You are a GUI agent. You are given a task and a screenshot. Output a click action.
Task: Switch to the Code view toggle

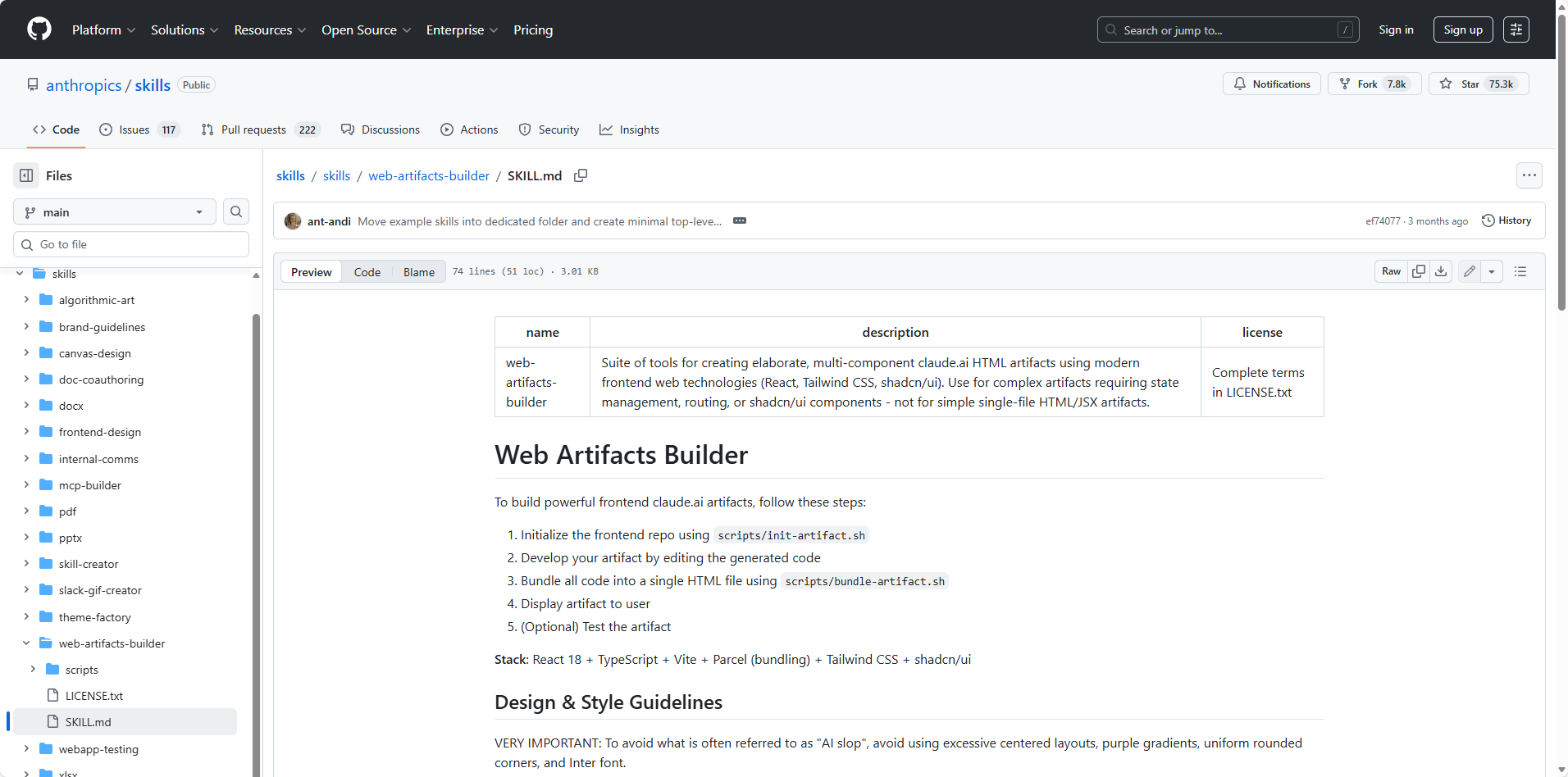pos(367,272)
